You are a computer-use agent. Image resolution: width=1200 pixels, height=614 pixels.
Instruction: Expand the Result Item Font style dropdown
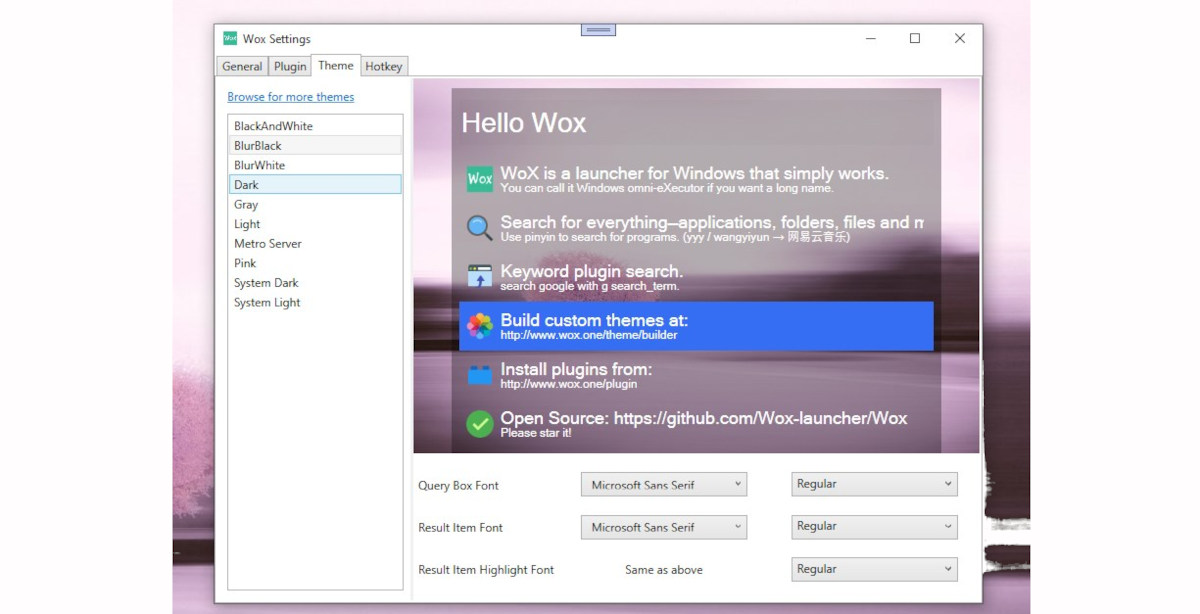(x=873, y=527)
